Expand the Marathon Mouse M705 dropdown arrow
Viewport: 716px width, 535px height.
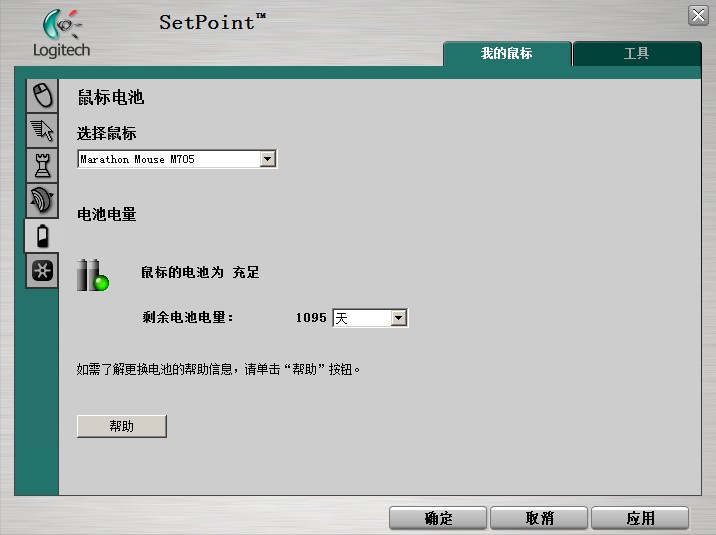pos(268,159)
